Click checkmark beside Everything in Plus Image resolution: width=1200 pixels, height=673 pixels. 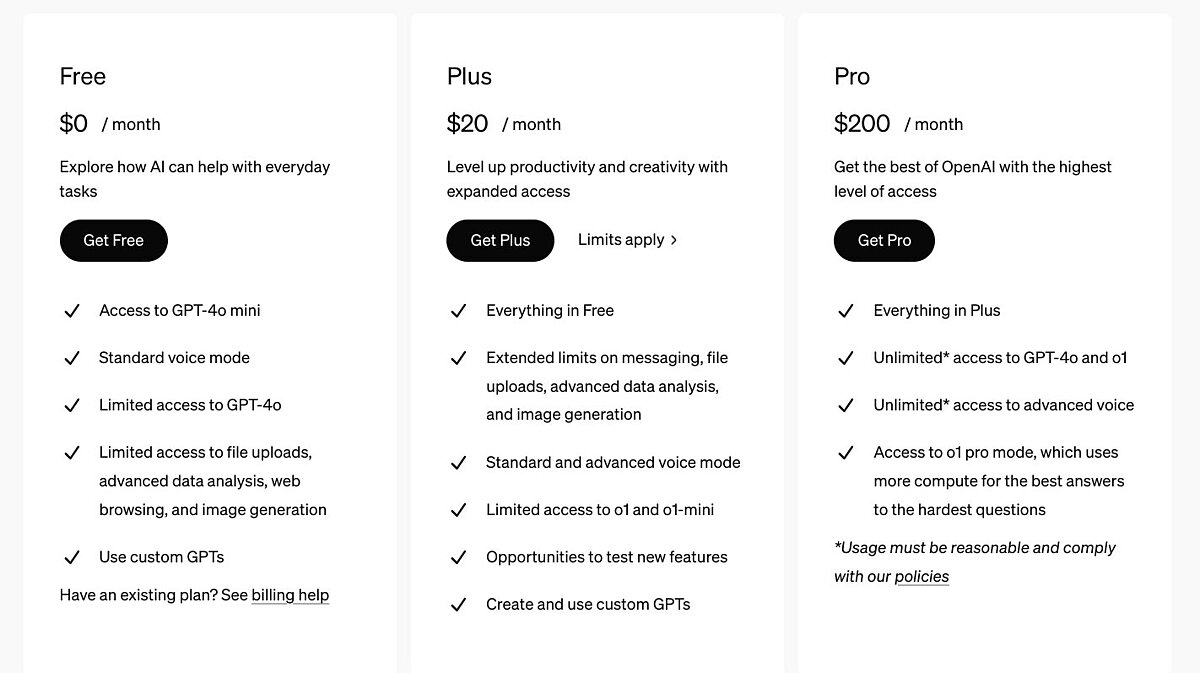pyautogui.click(x=846, y=311)
